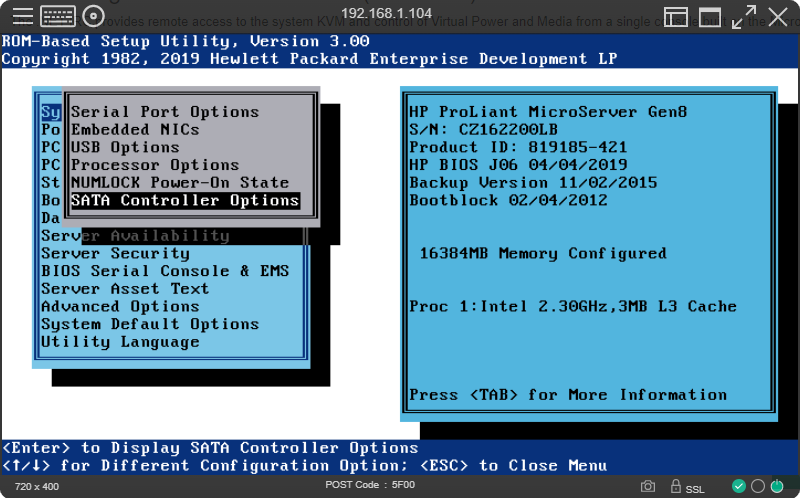800x498 pixels.
Task: Select Advanced Options menu item
Action: tap(120, 307)
